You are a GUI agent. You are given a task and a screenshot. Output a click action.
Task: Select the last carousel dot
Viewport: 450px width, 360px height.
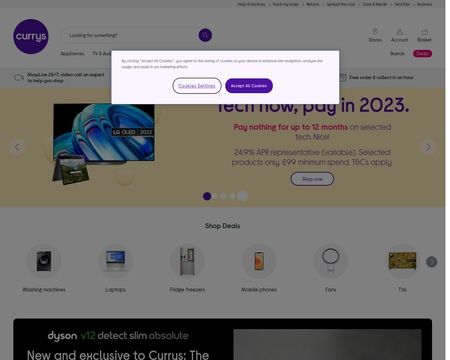click(x=243, y=196)
